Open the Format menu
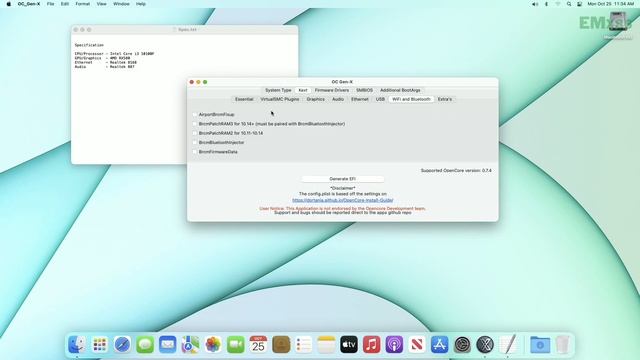This screenshot has width=640, height=360. click(x=82, y=4)
